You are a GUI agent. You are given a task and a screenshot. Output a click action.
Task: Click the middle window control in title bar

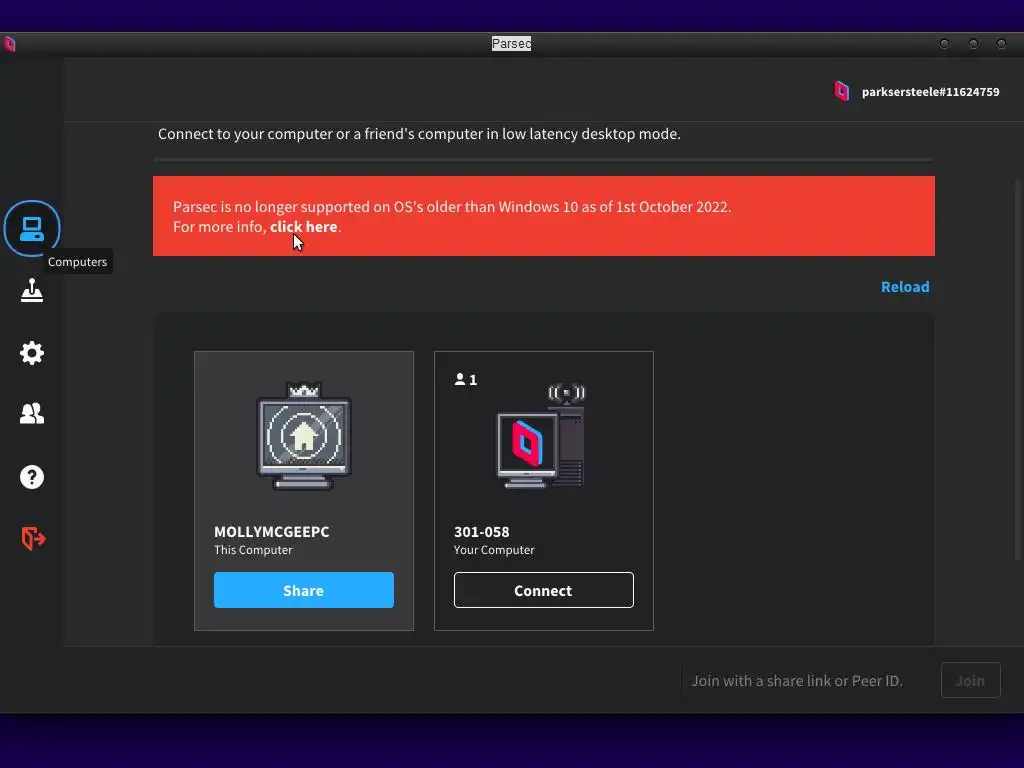[973, 44]
